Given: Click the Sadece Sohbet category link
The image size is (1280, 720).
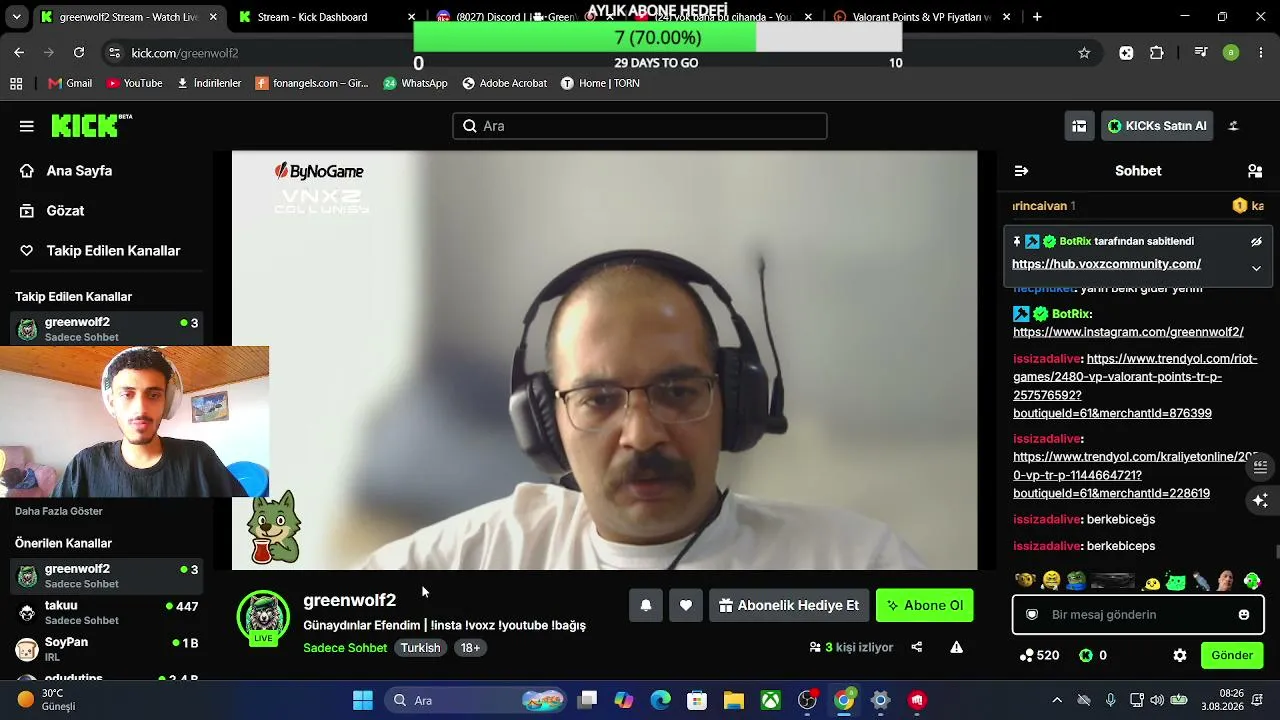Looking at the screenshot, I should coord(345,648).
